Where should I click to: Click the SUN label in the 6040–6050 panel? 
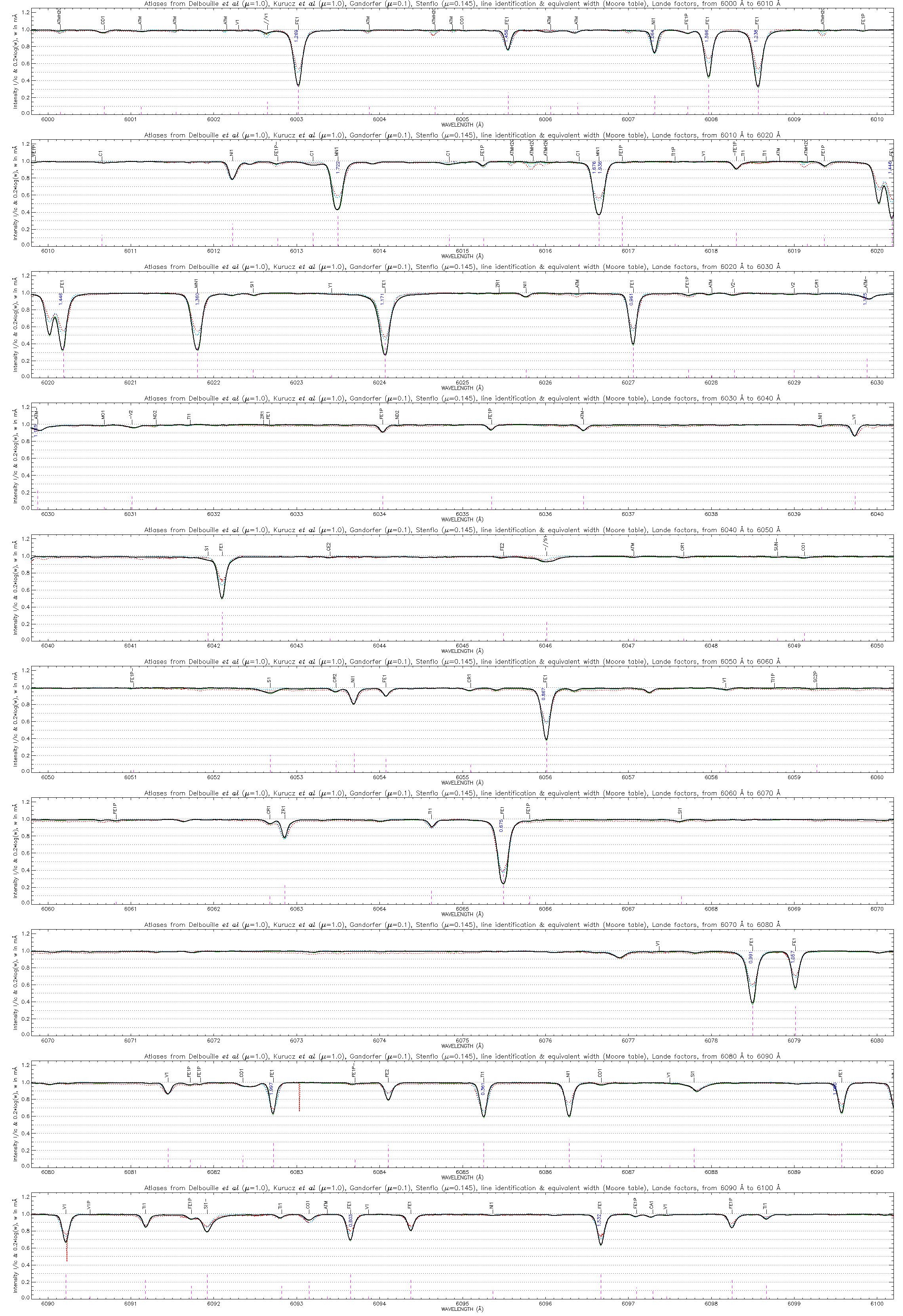click(x=776, y=546)
